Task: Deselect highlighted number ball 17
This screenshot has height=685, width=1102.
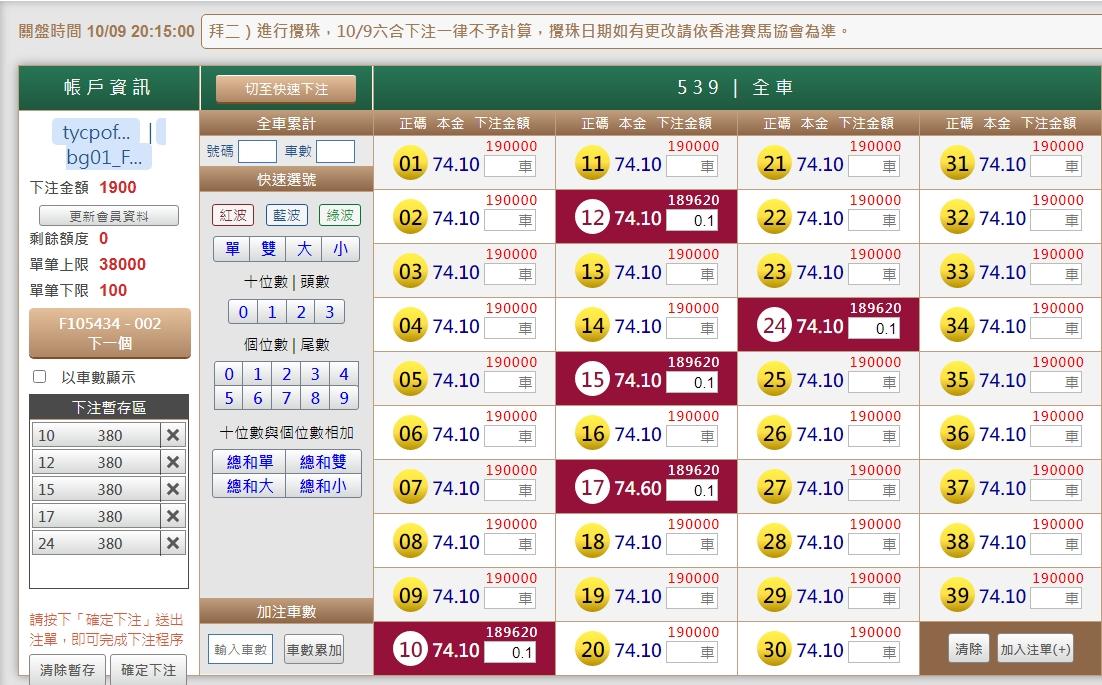Action: 592,488
